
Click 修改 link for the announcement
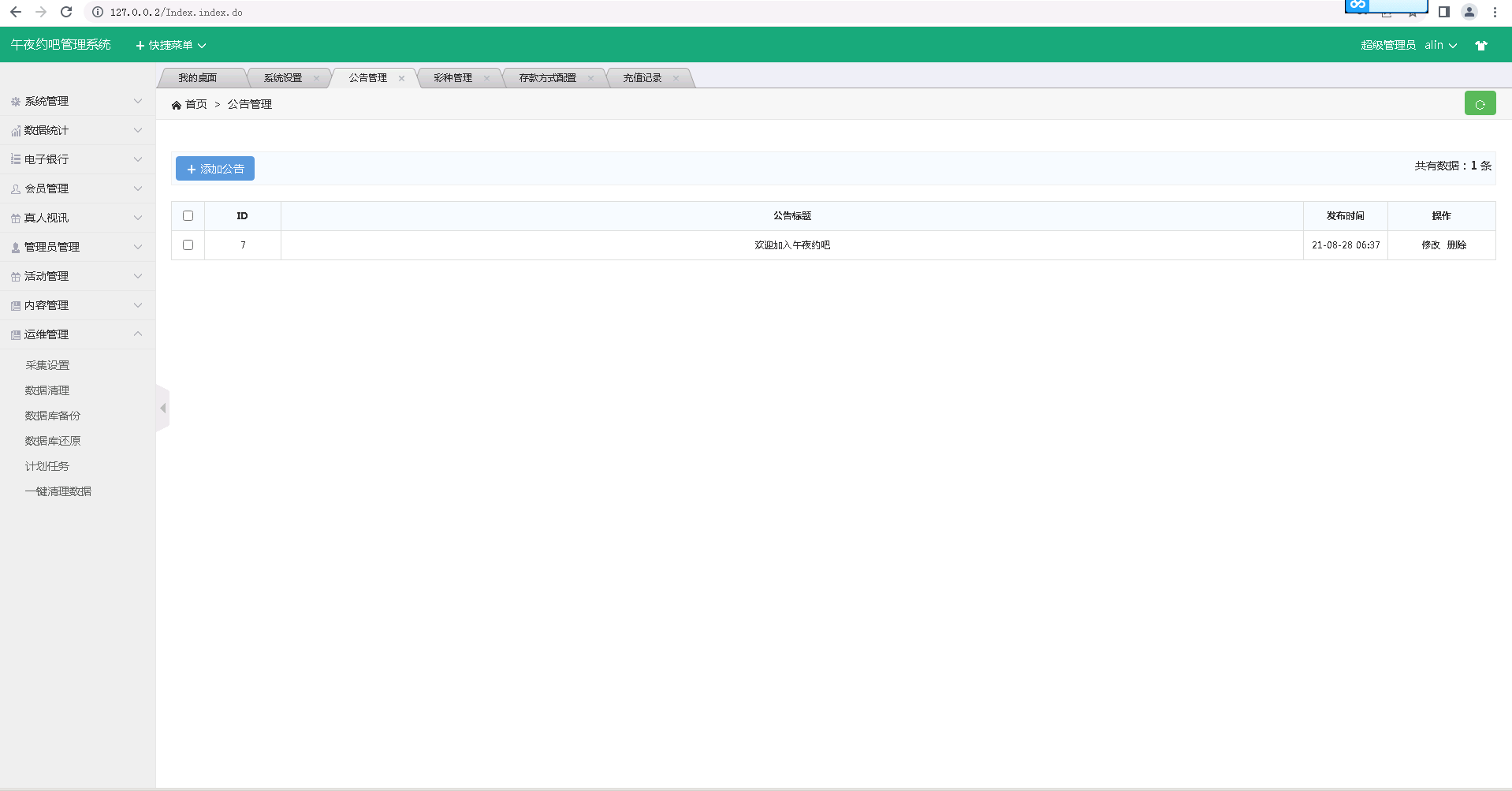1430,245
